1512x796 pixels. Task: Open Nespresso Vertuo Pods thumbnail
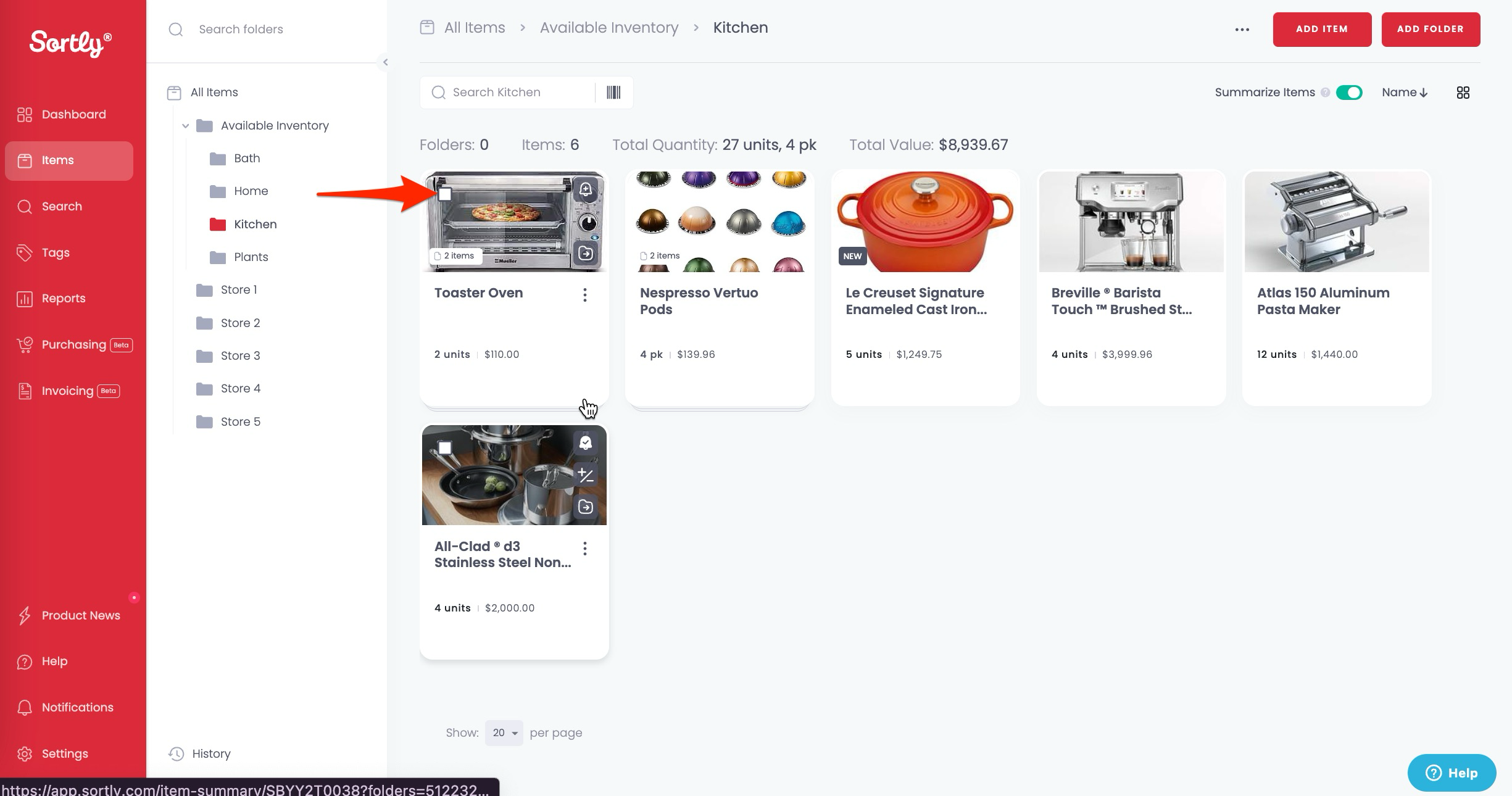720,222
